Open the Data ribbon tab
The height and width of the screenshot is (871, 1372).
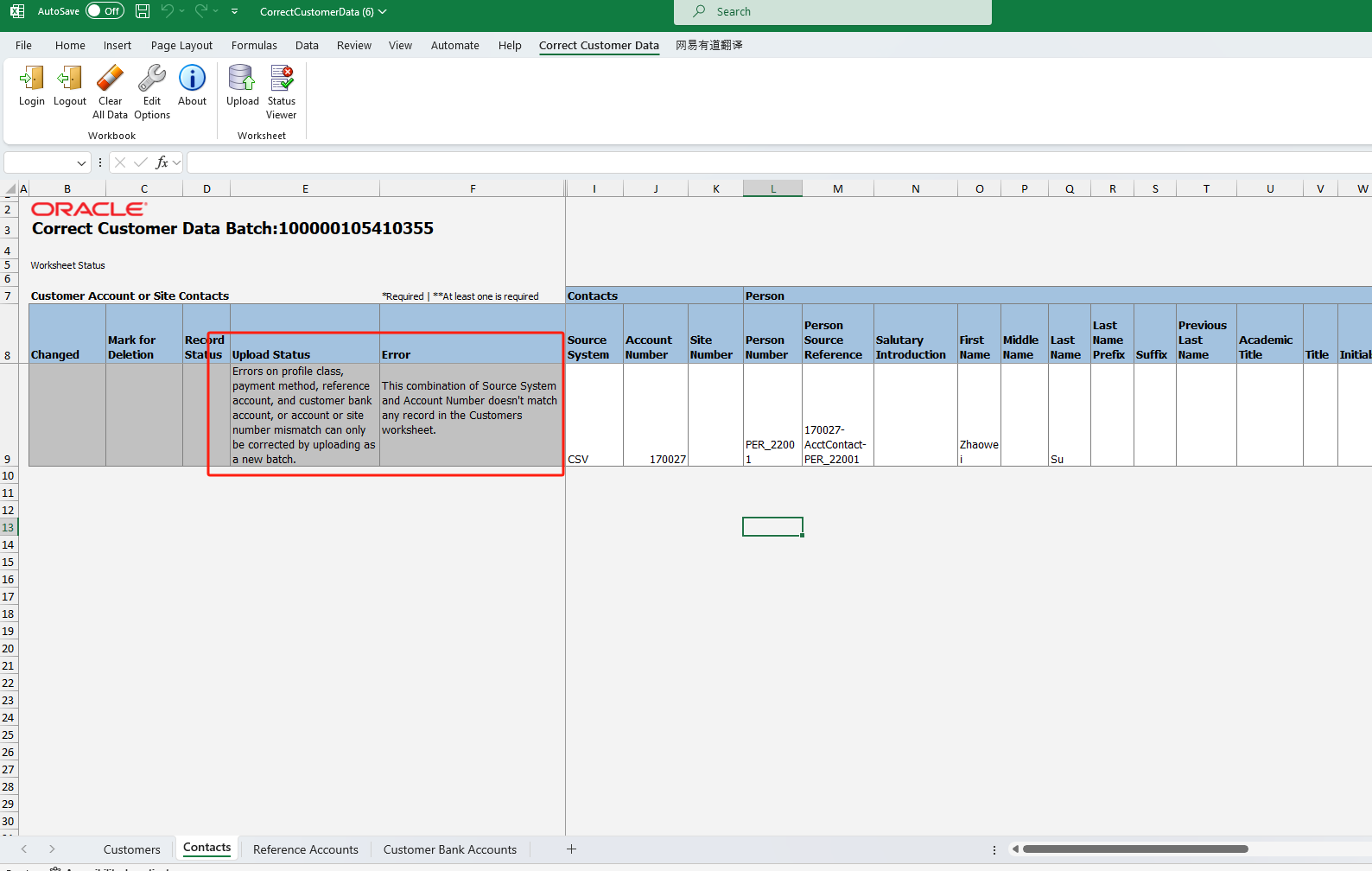(x=307, y=46)
